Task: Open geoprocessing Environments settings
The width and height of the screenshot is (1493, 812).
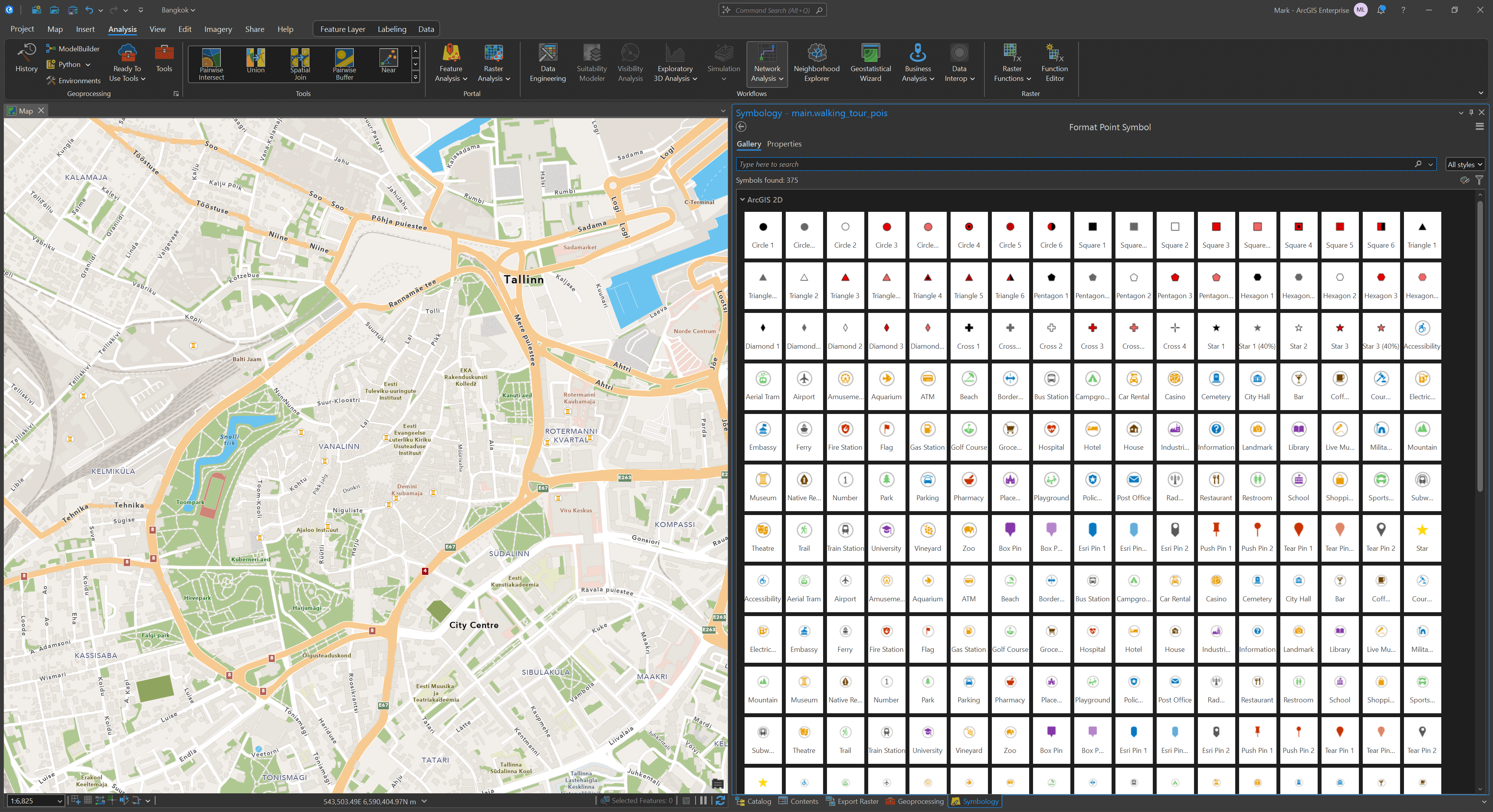Action: pos(73,80)
